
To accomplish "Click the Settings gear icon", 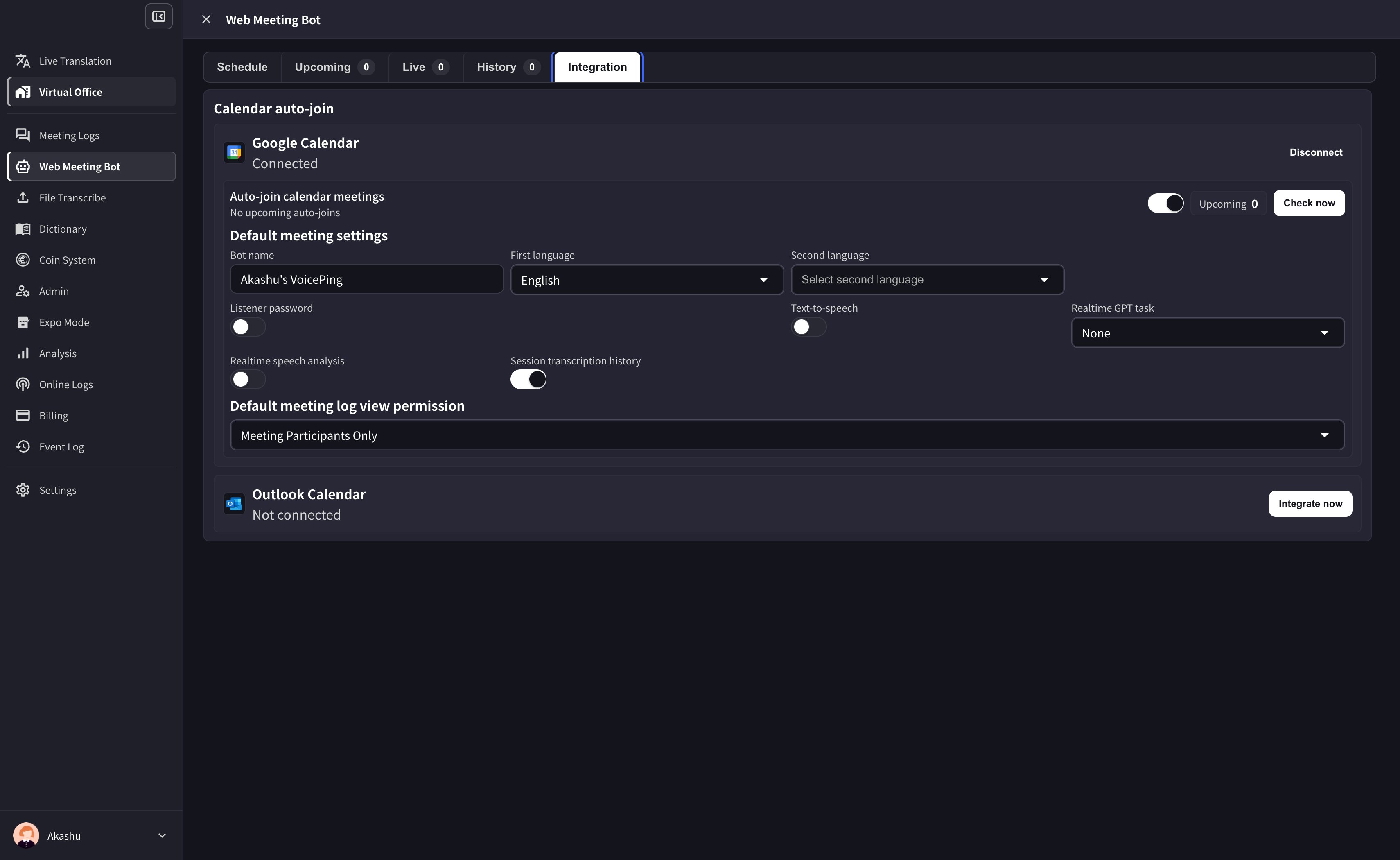I will (x=23, y=490).
